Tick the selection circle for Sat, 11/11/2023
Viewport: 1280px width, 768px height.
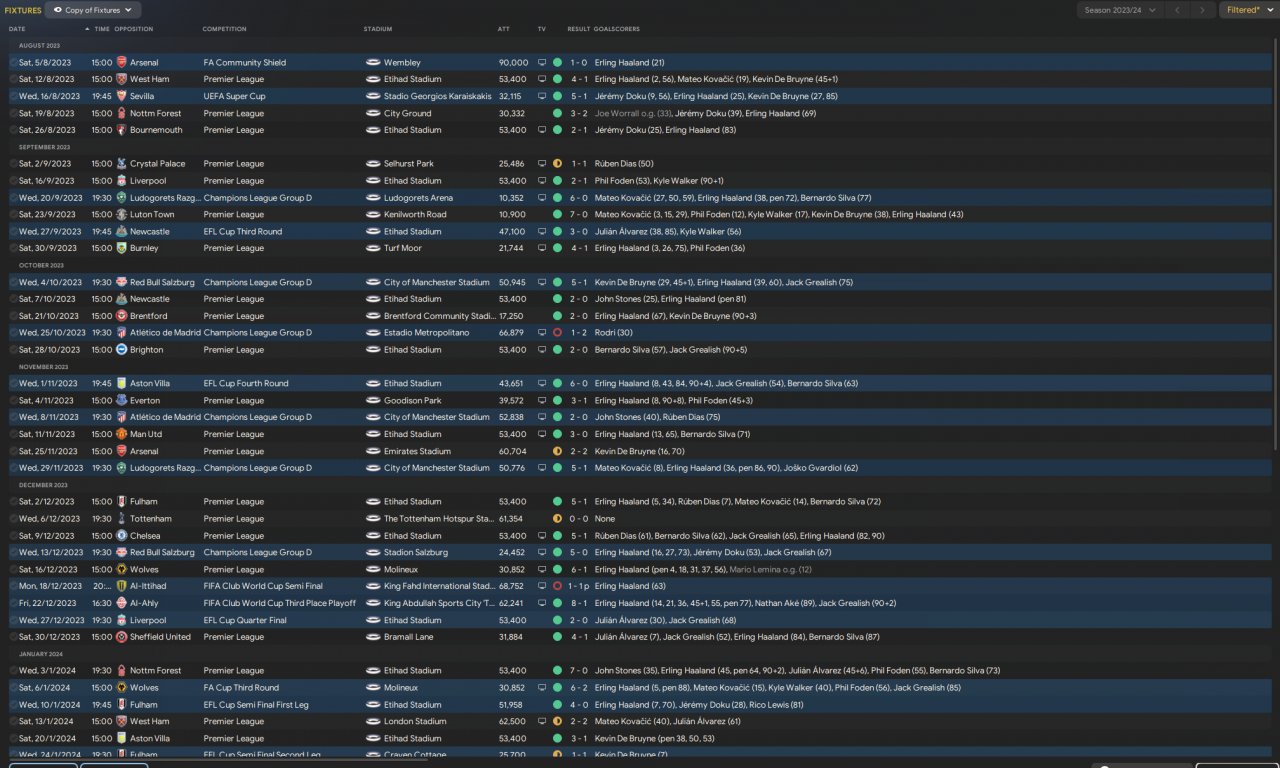pyautogui.click(x=13, y=434)
